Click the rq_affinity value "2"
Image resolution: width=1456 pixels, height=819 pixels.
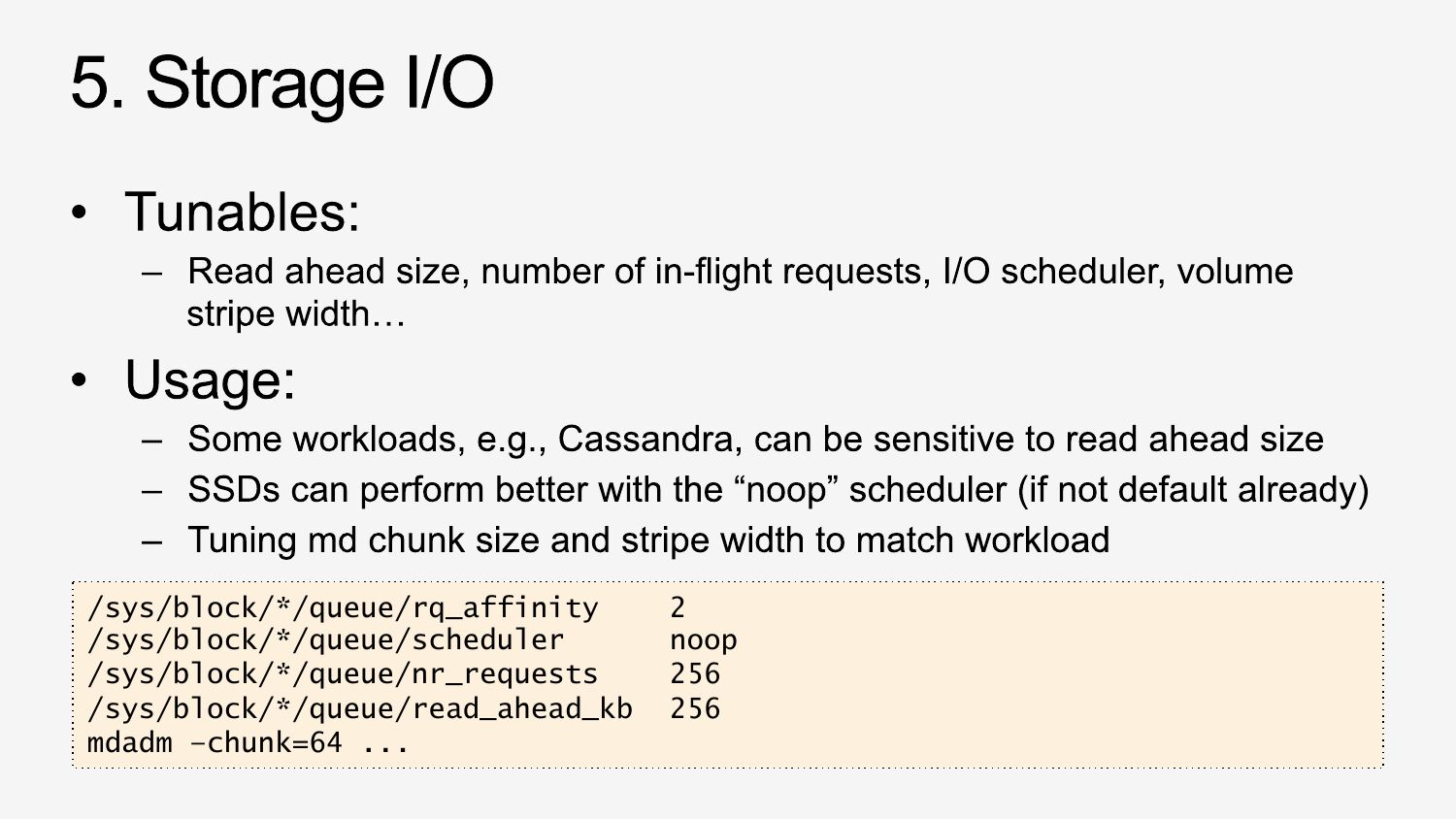[x=678, y=607]
